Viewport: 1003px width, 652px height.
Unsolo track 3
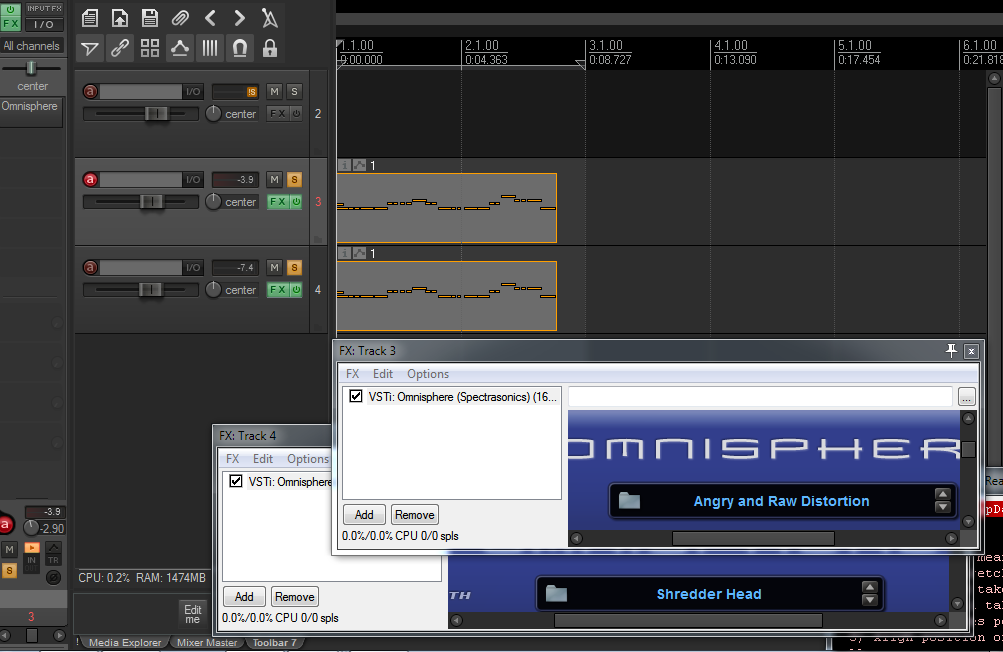(x=294, y=180)
